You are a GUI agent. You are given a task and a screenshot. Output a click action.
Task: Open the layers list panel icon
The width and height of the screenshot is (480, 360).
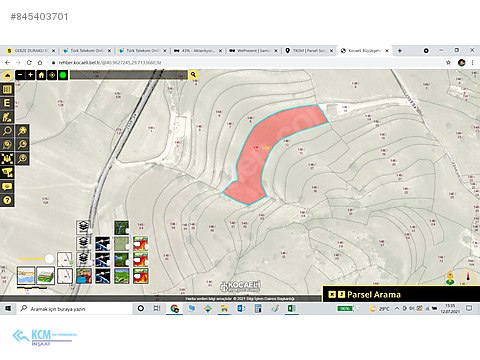tap(7, 89)
